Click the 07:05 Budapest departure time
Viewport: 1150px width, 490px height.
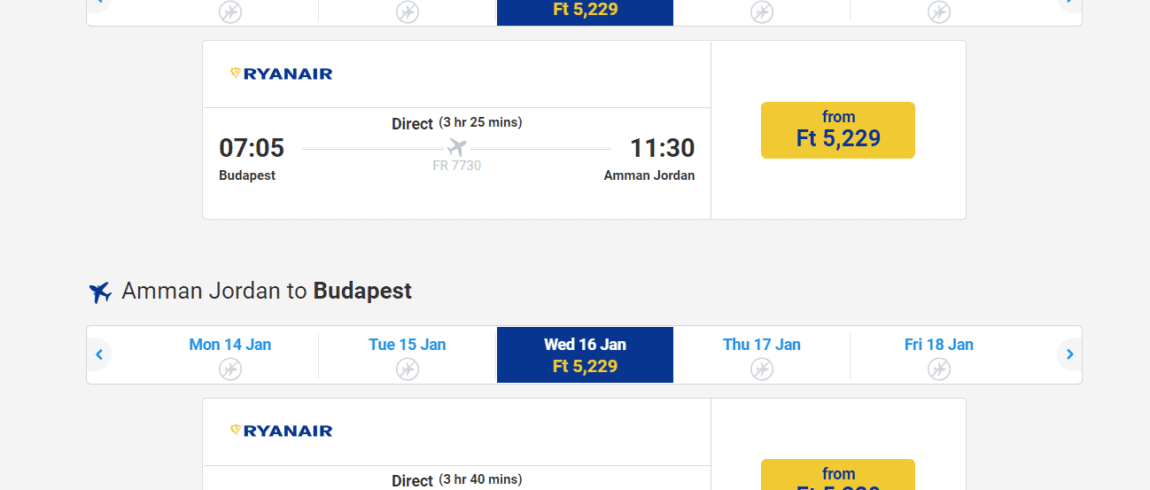(252, 148)
